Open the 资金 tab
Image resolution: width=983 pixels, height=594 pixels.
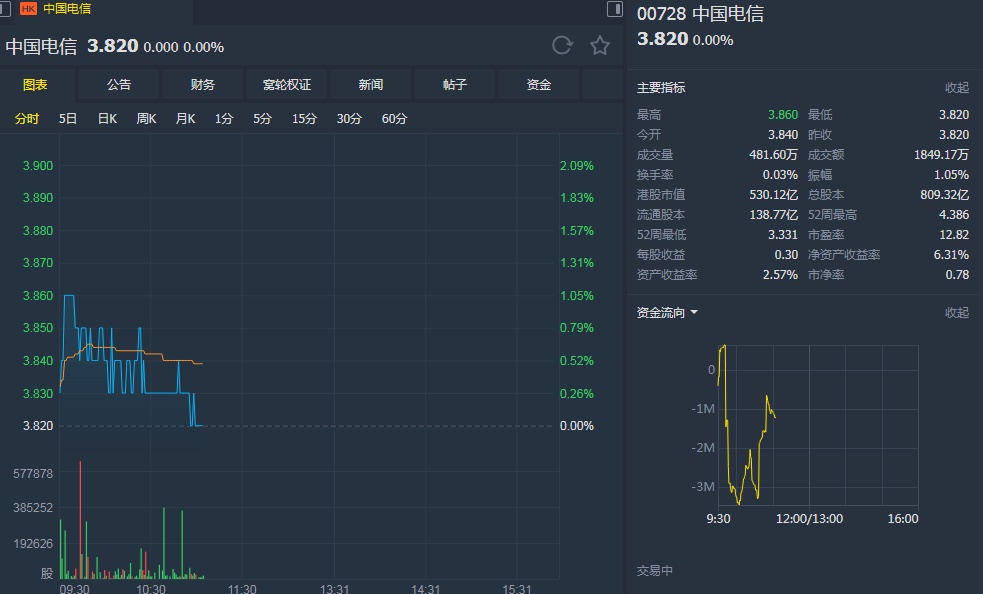pos(539,85)
